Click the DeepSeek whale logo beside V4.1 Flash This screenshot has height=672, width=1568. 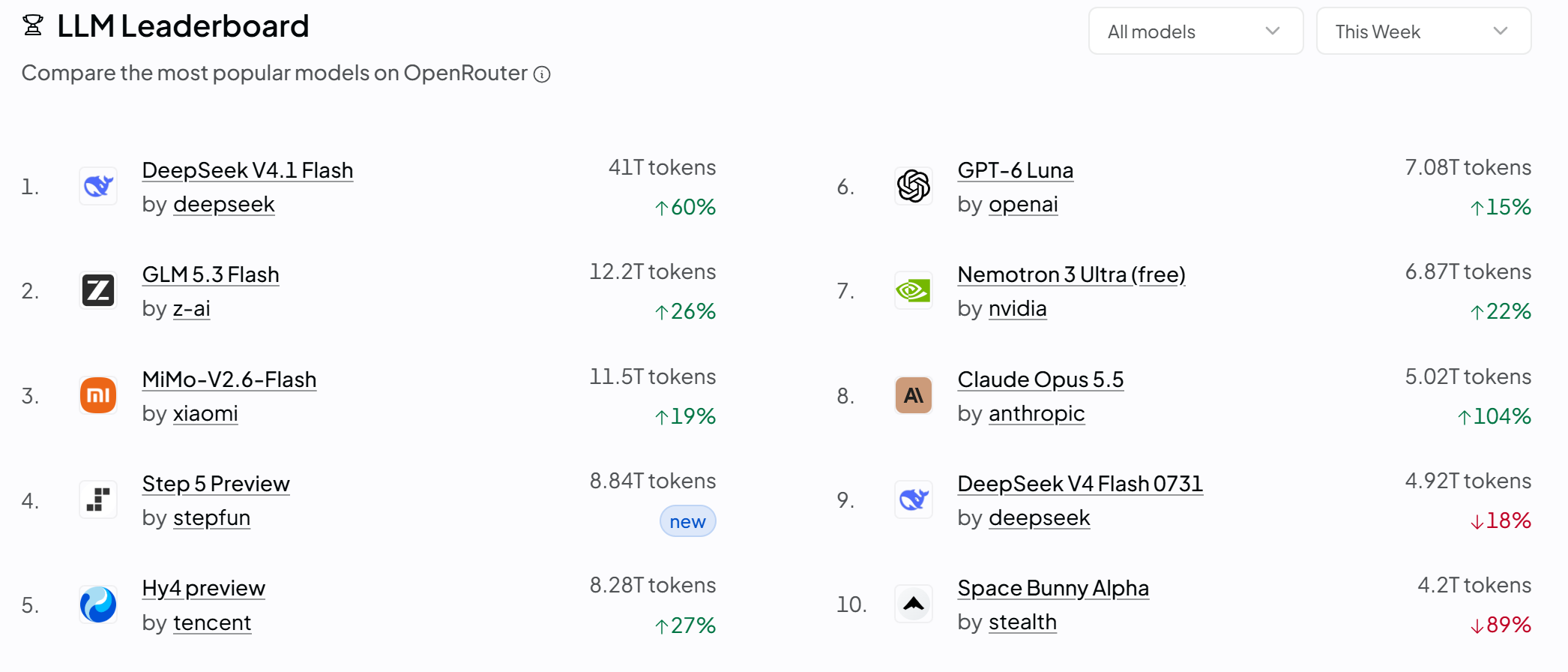(98, 186)
